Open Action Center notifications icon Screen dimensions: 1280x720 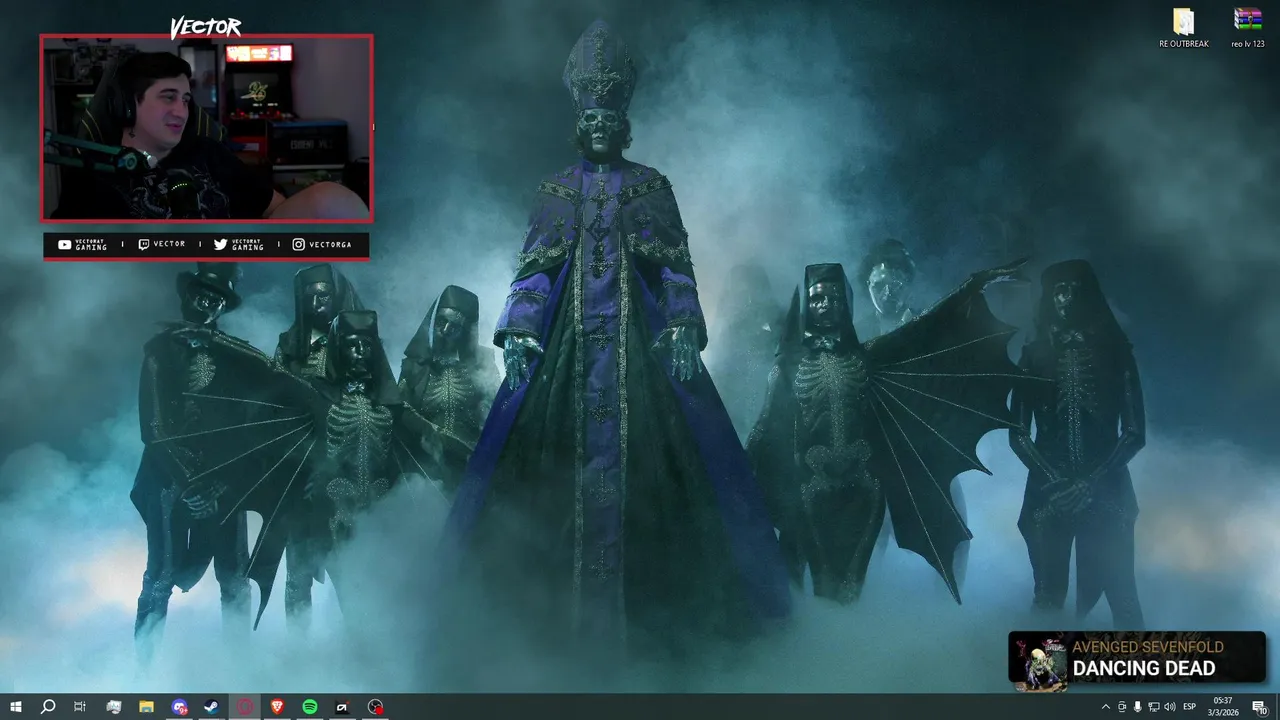tap(1260, 707)
